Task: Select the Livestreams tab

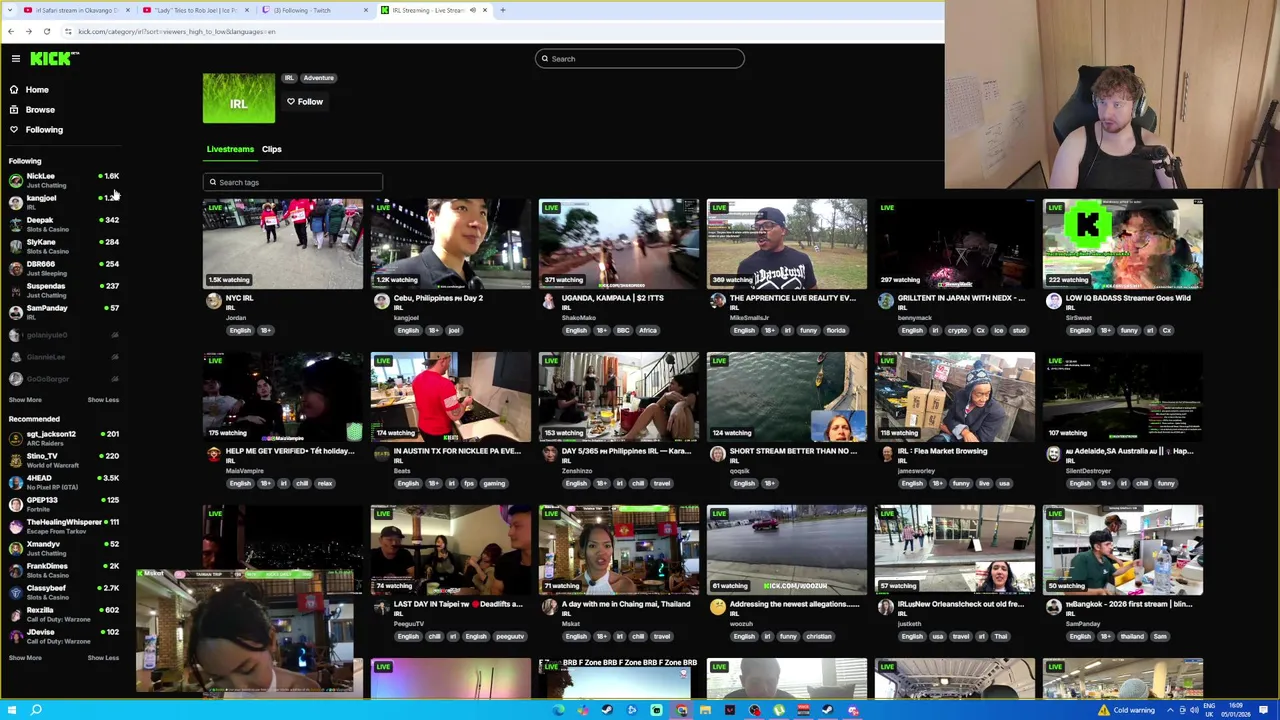Action: [x=230, y=149]
